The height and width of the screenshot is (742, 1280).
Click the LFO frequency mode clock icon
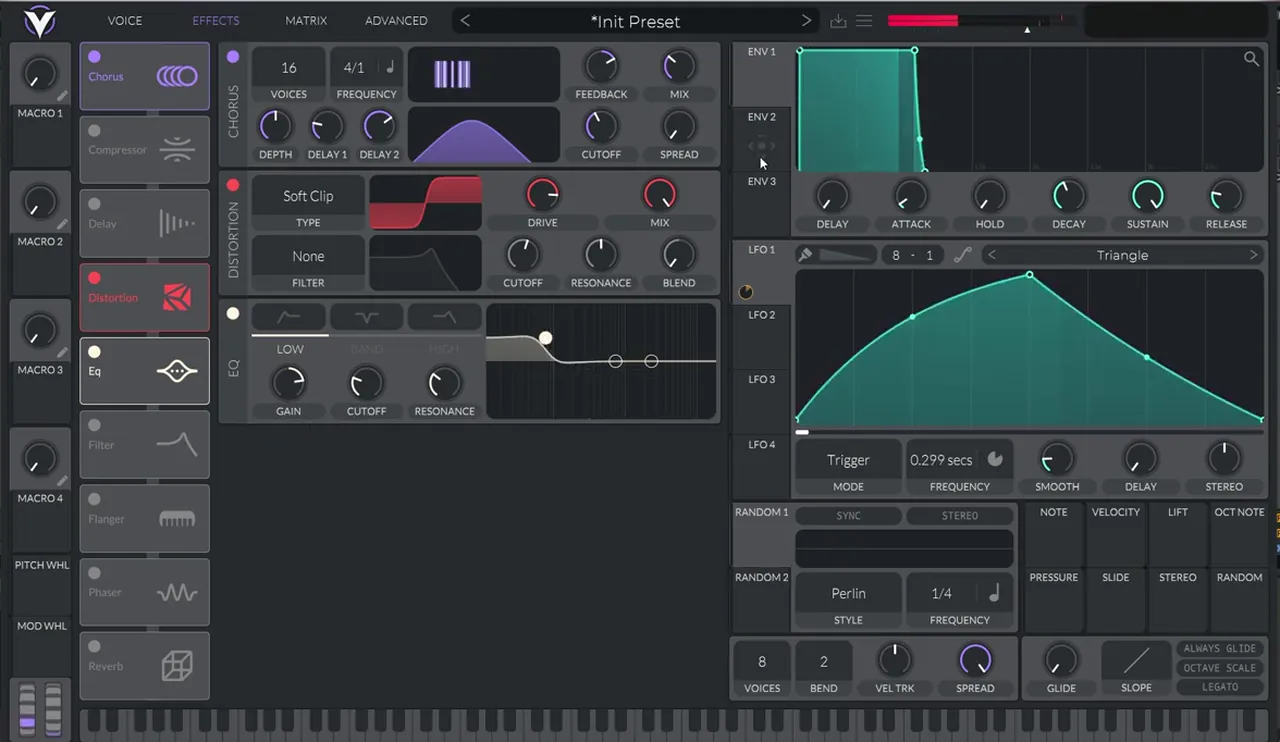tap(994, 459)
